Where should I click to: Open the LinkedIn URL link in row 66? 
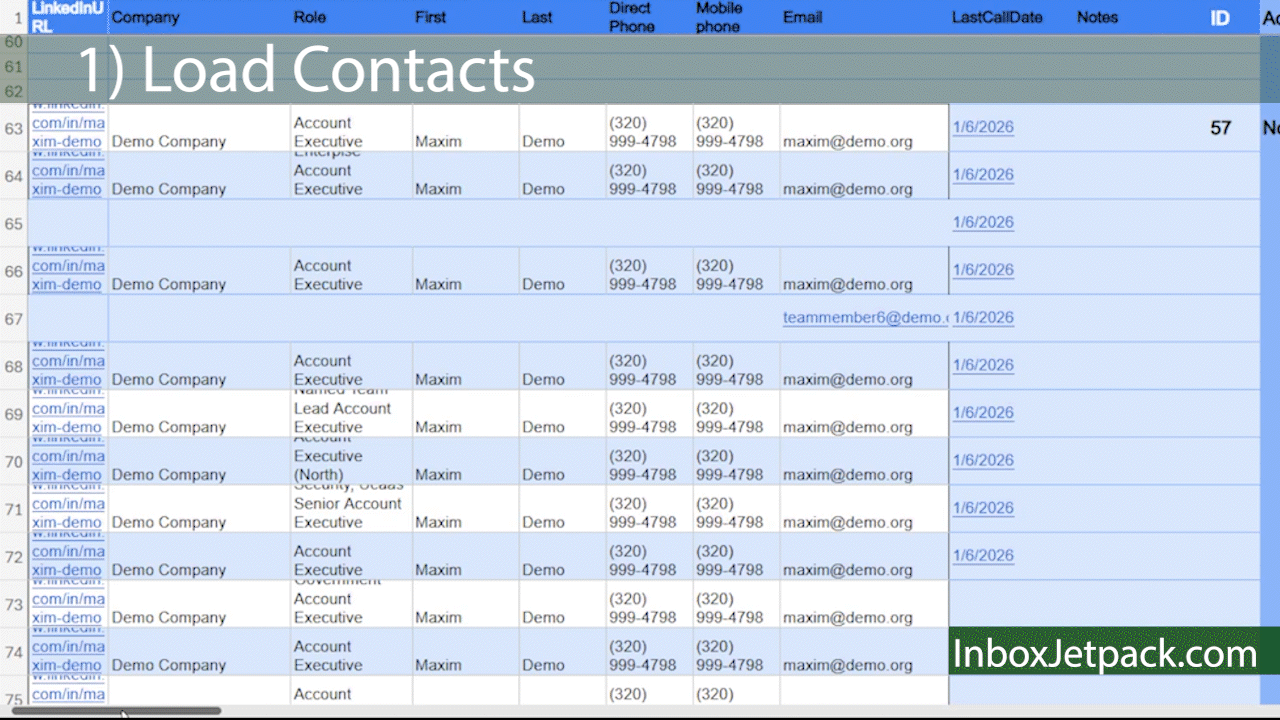tap(68, 275)
